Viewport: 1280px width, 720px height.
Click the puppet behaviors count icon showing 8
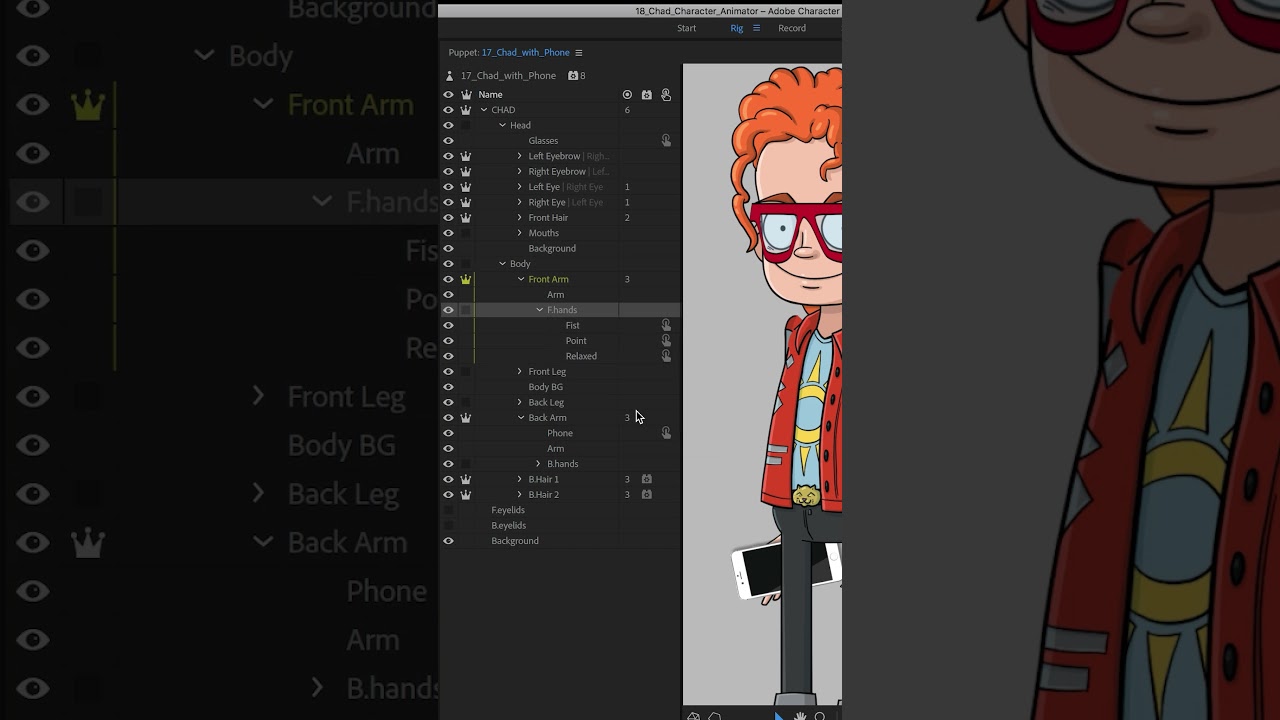577,76
